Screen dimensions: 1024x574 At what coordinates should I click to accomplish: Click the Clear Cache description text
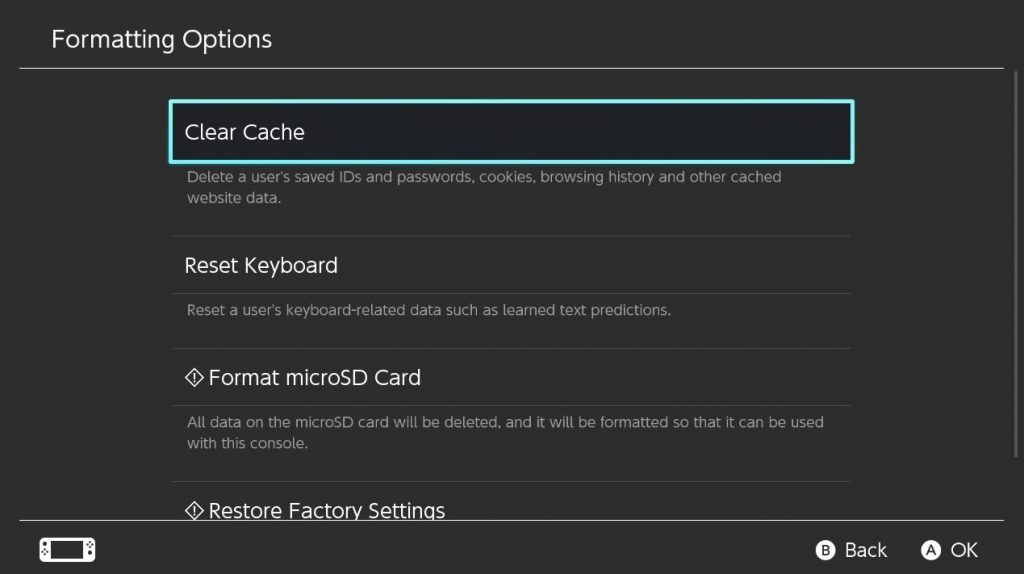click(x=484, y=187)
